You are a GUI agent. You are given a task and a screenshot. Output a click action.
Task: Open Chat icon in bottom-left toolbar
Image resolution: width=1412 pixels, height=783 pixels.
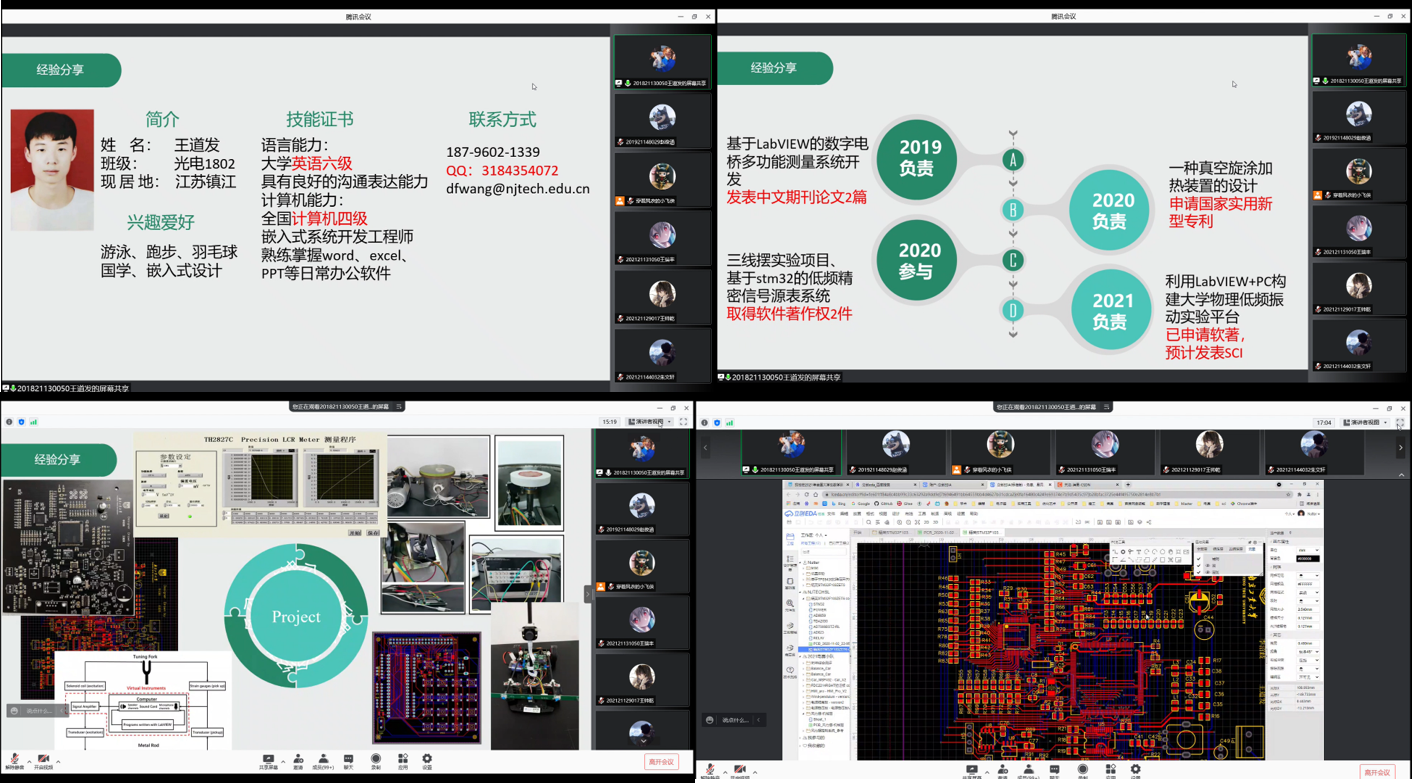tap(348, 761)
